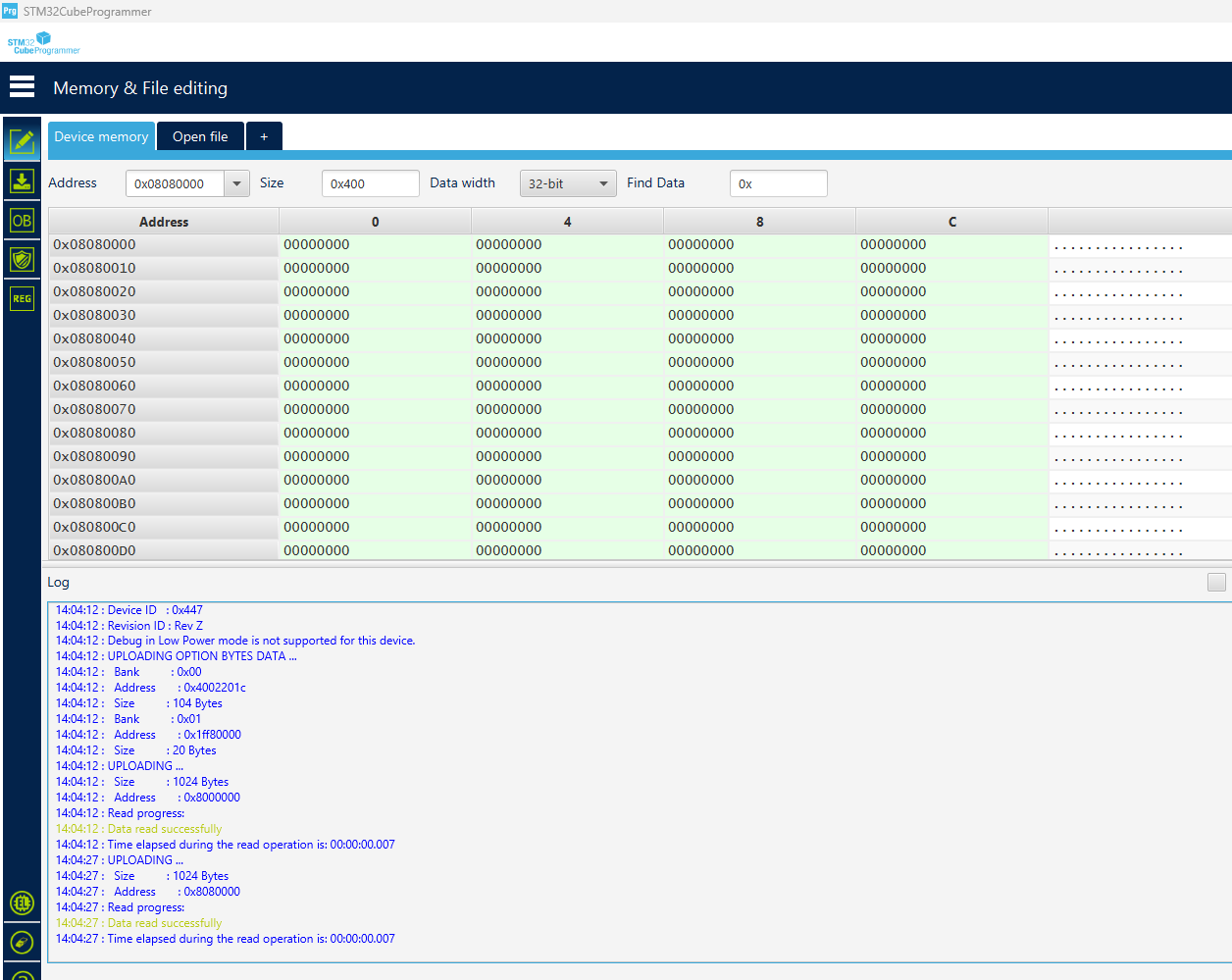Screen dimensions: 1232x980
Task: Open the hamburger main menu
Action: tap(22, 87)
